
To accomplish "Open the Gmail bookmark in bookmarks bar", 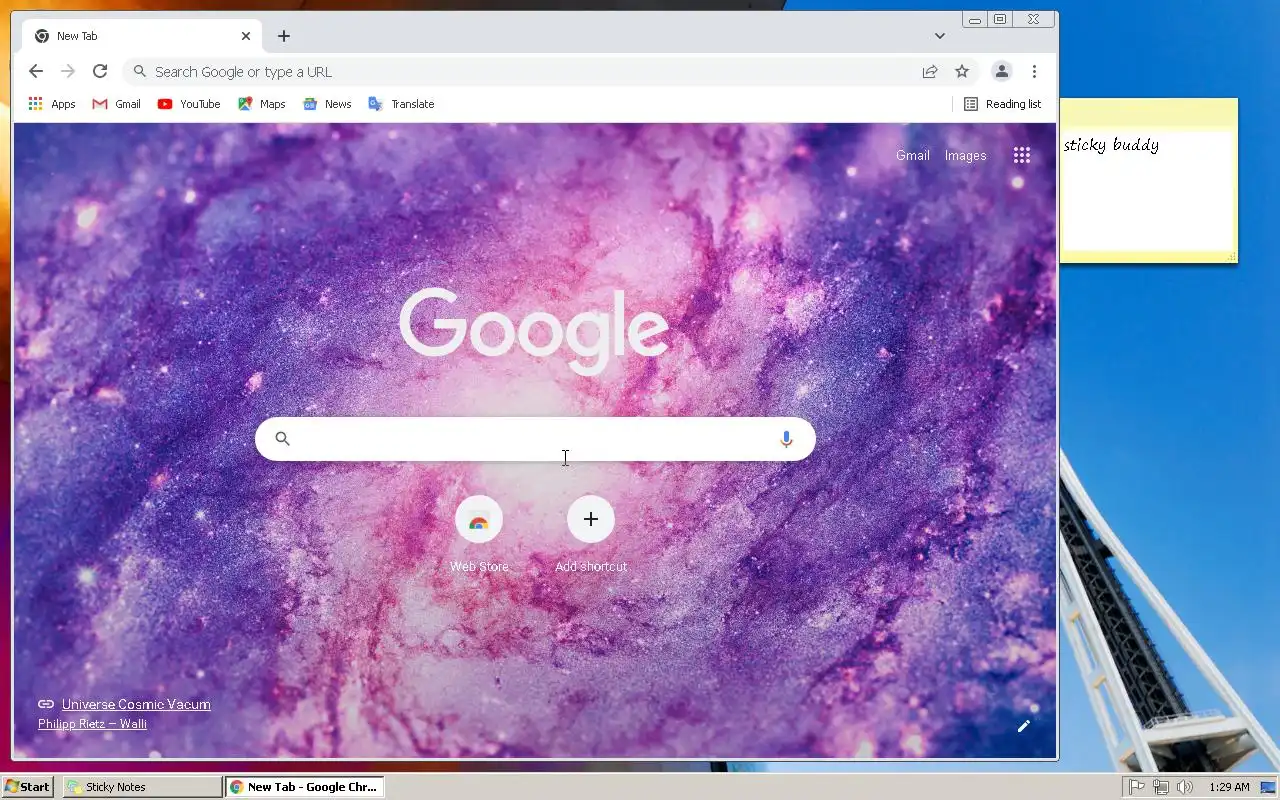I will [x=116, y=104].
